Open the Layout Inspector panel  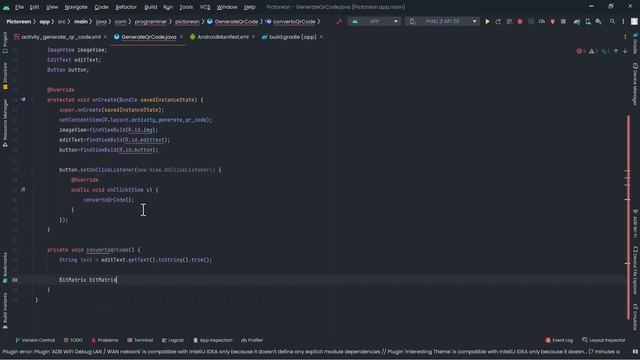click(603, 340)
